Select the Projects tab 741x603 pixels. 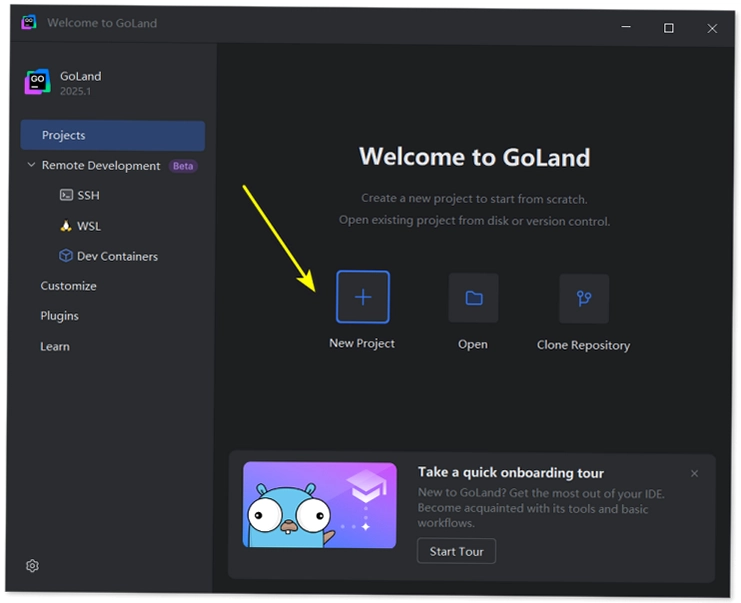(112, 136)
